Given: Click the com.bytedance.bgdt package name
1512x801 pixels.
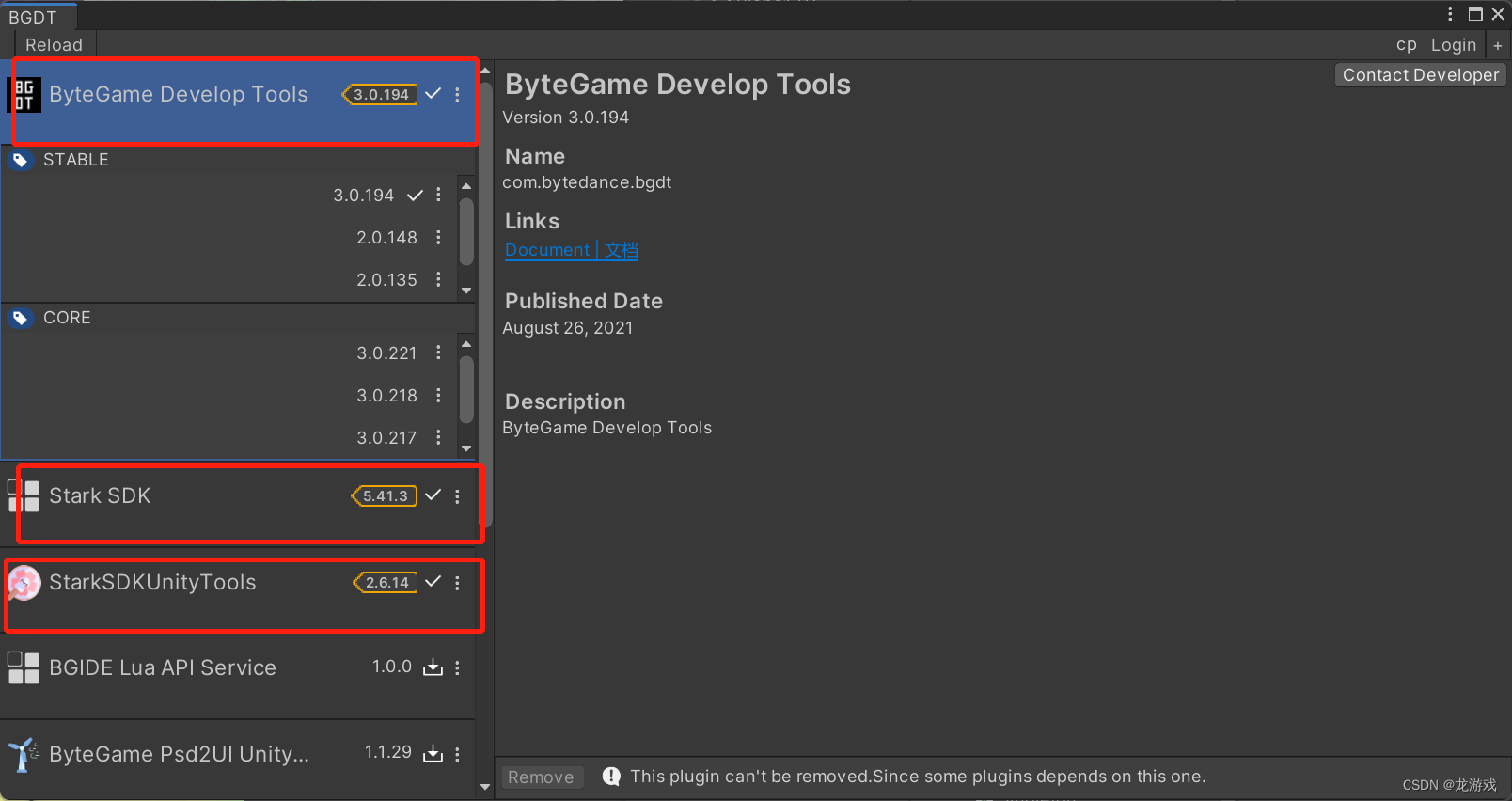Looking at the screenshot, I should click(587, 182).
